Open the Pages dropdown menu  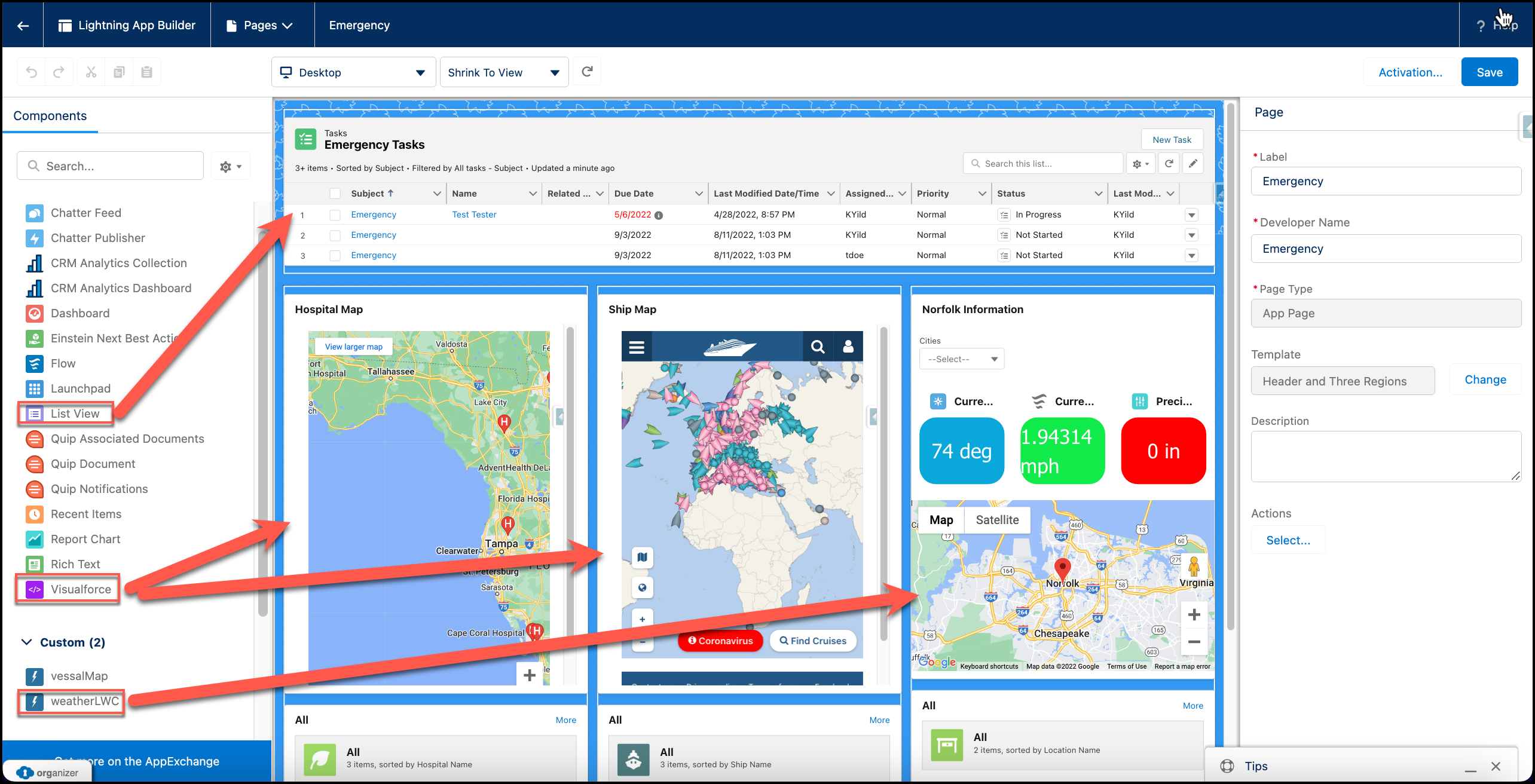point(260,25)
